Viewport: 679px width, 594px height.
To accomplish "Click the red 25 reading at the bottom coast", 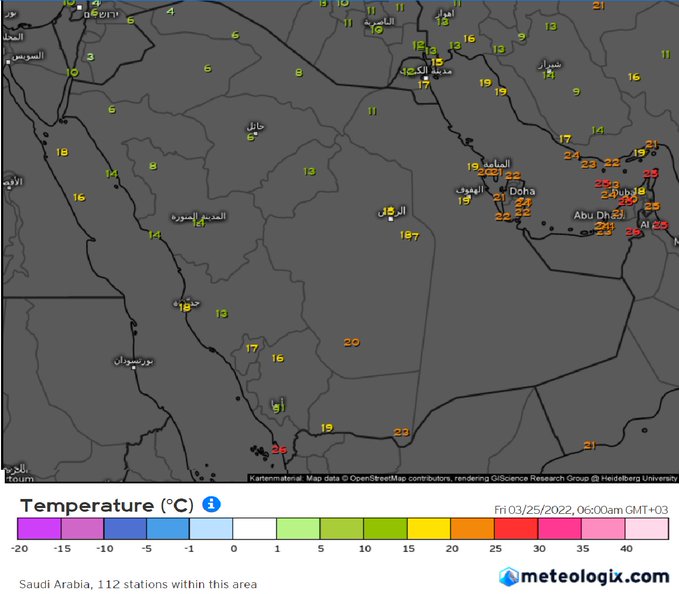I will coord(279,450).
